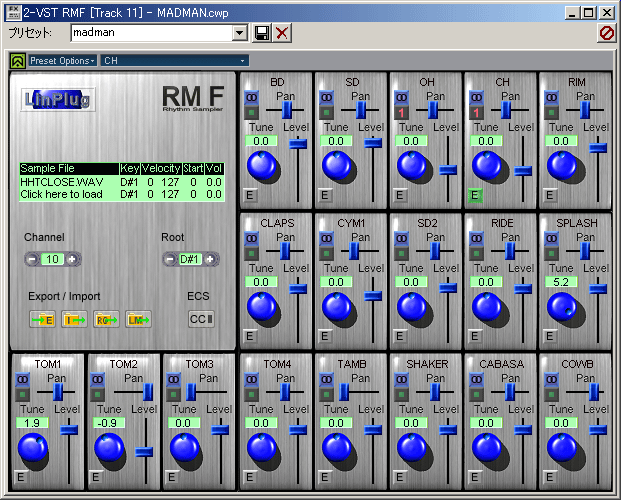This screenshot has width=621, height=500.
Task: Click the OH pad loop/link icon
Action: click(x=401, y=97)
